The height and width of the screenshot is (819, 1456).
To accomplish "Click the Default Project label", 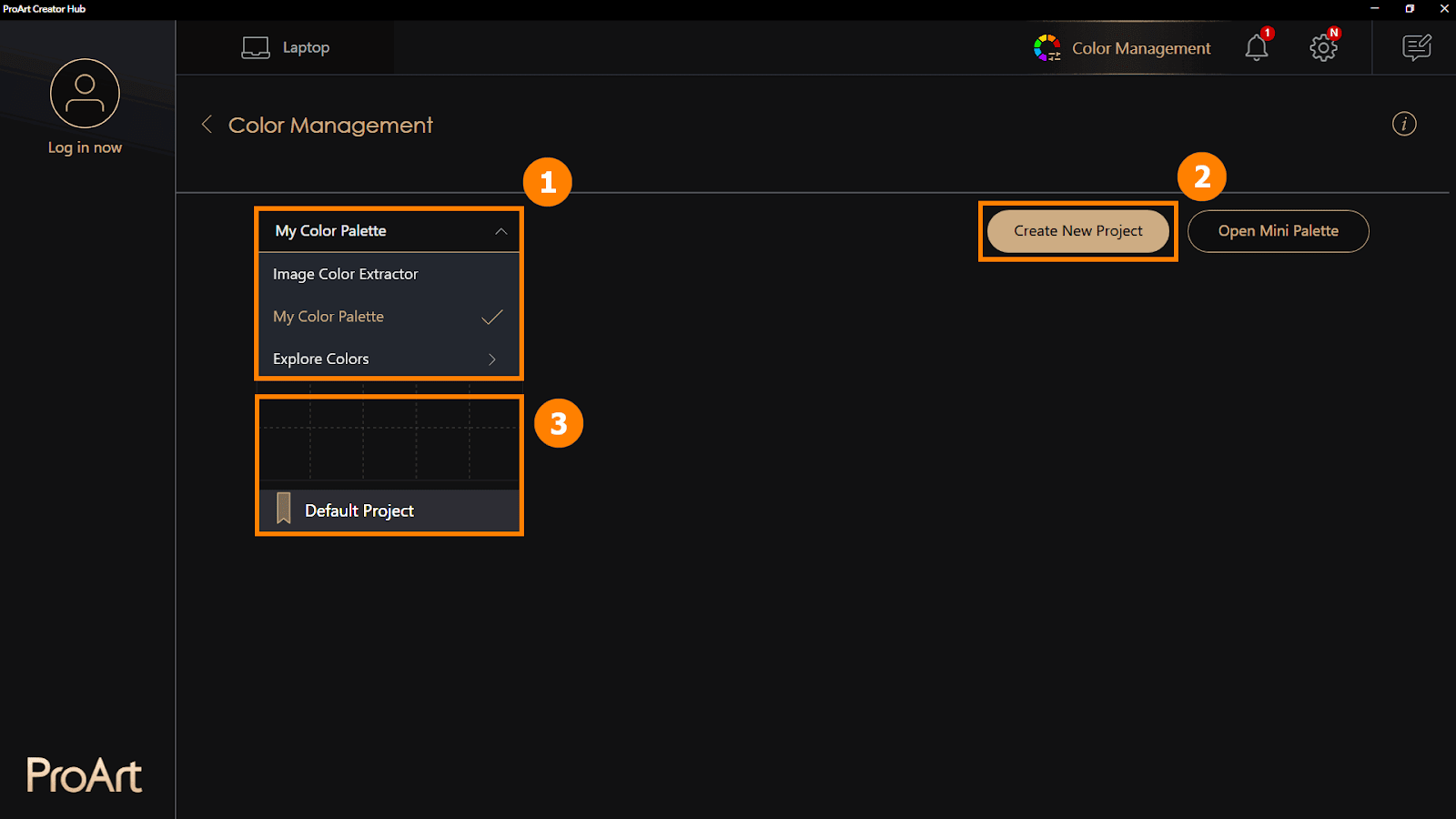I will (x=359, y=511).
